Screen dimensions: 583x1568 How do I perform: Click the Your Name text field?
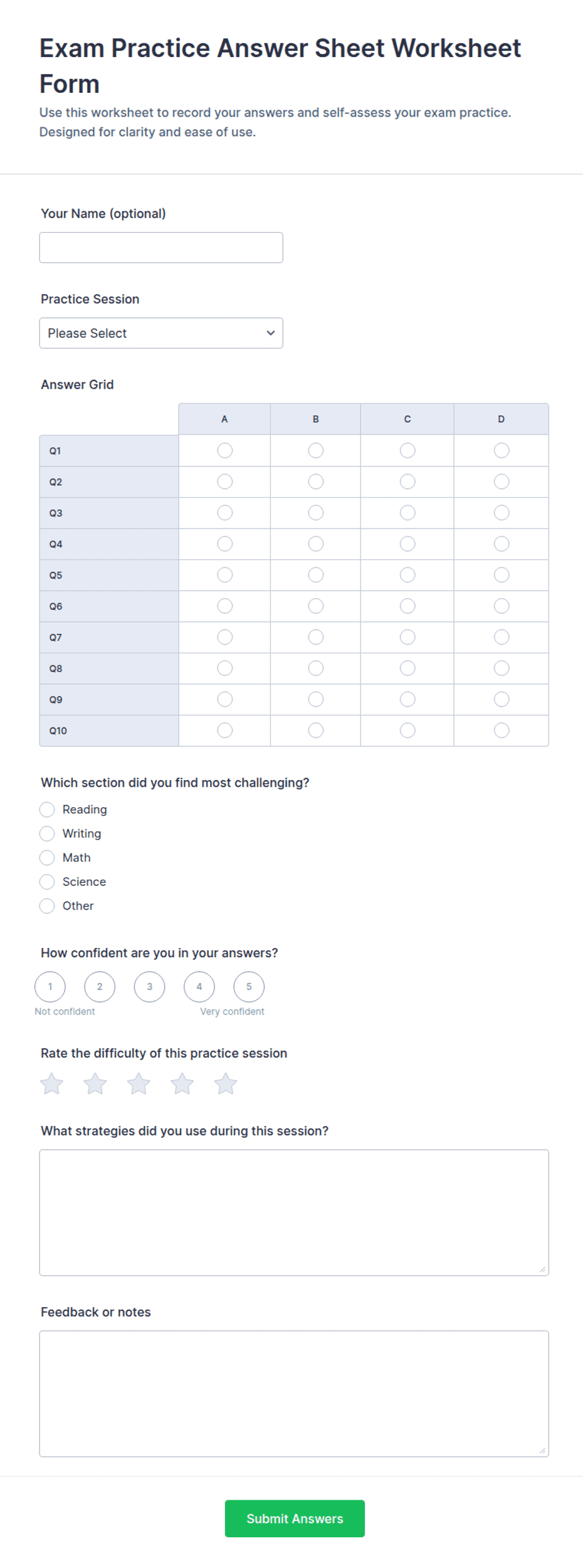pyautogui.click(x=161, y=248)
